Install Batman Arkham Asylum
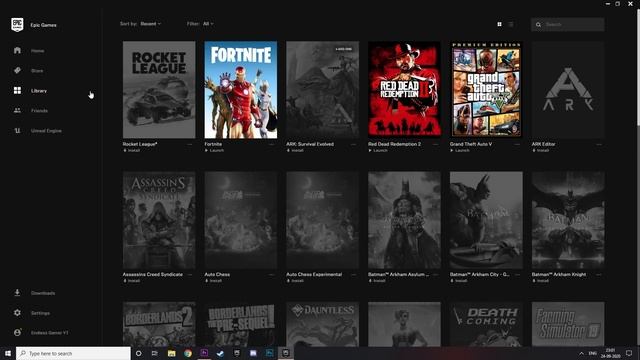The width and height of the screenshot is (640, 360). pyautogui.click(x=377, y=281)
